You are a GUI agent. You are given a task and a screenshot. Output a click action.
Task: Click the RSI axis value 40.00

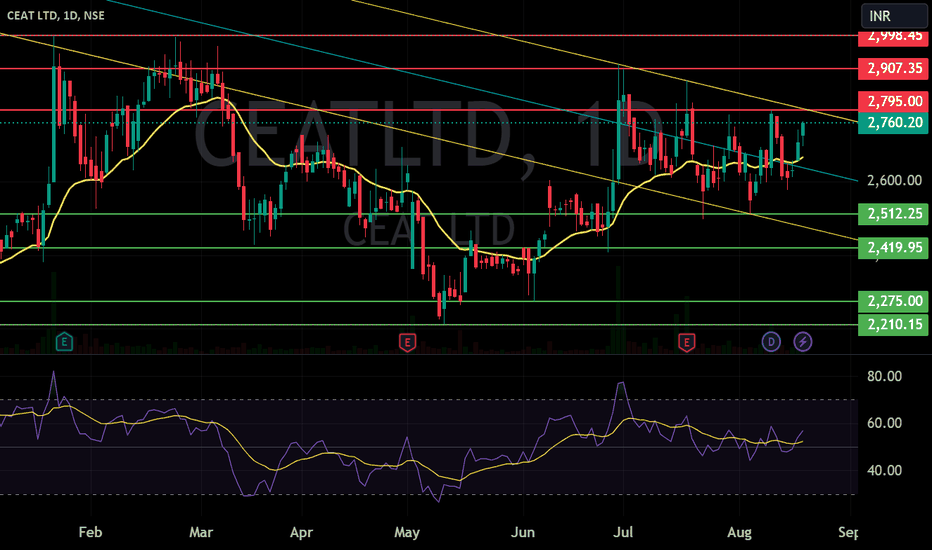click(884, 470)
